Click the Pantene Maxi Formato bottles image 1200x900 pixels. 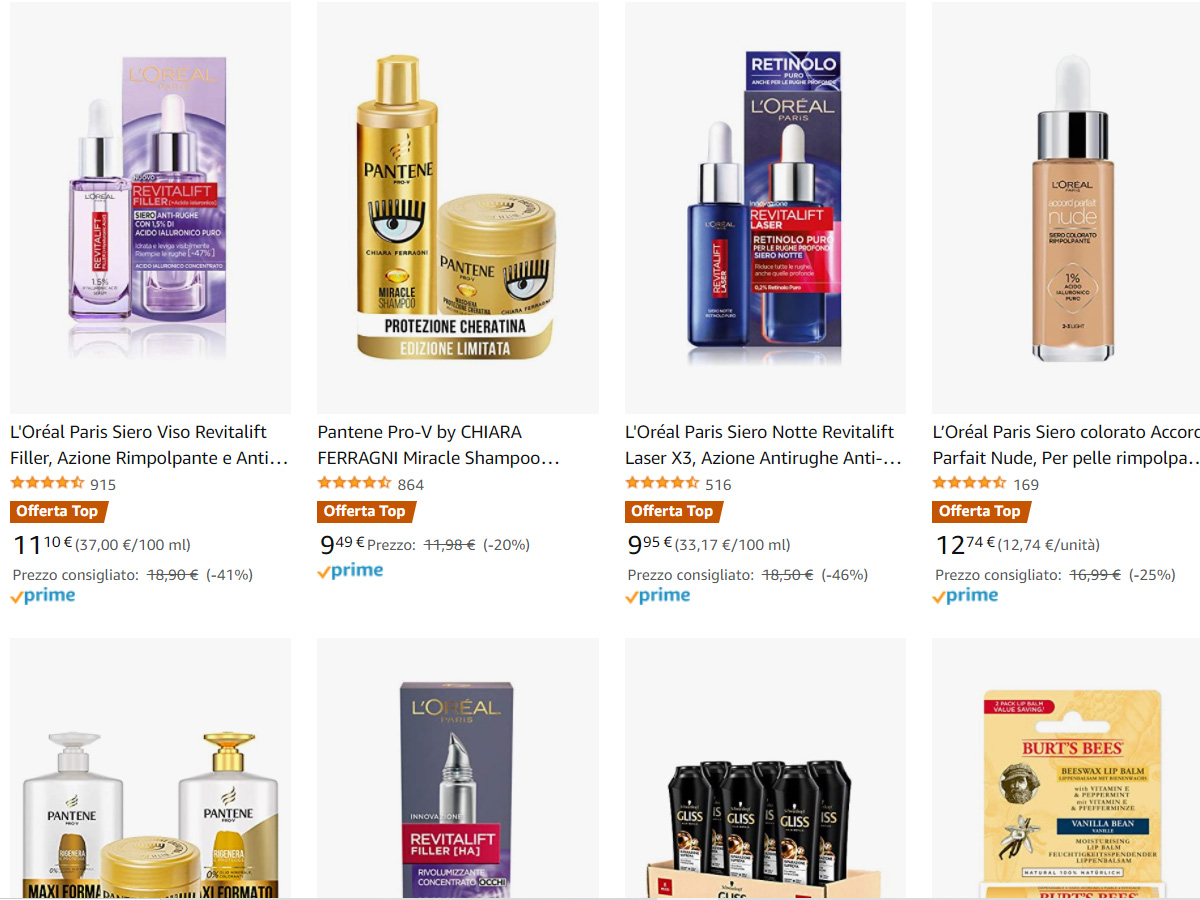150,769
